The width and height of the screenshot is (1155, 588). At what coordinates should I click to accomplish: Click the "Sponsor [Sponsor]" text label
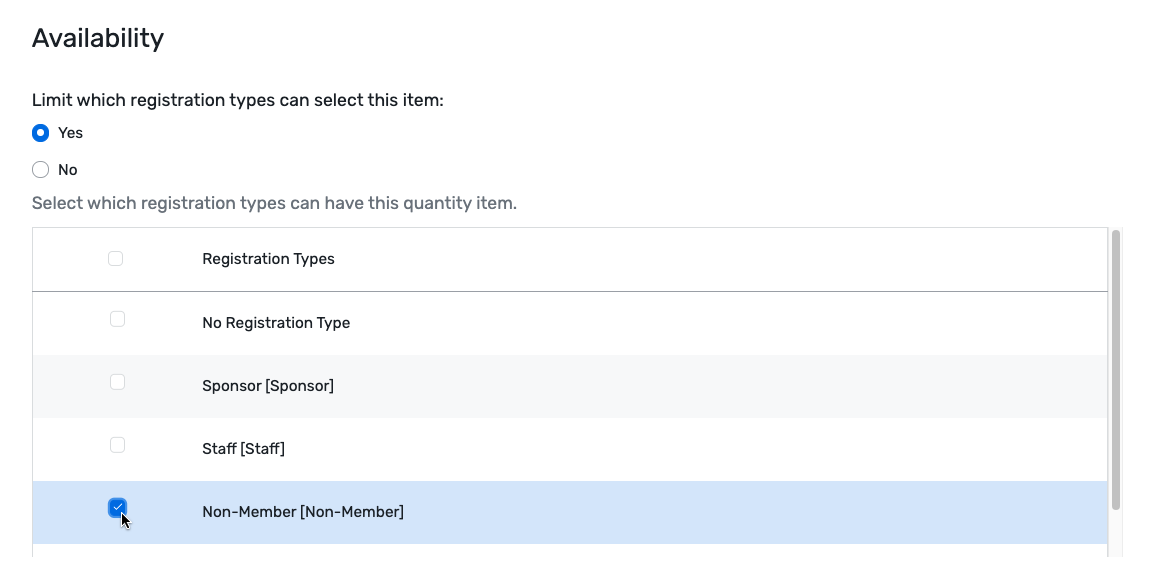pos(269,385)
